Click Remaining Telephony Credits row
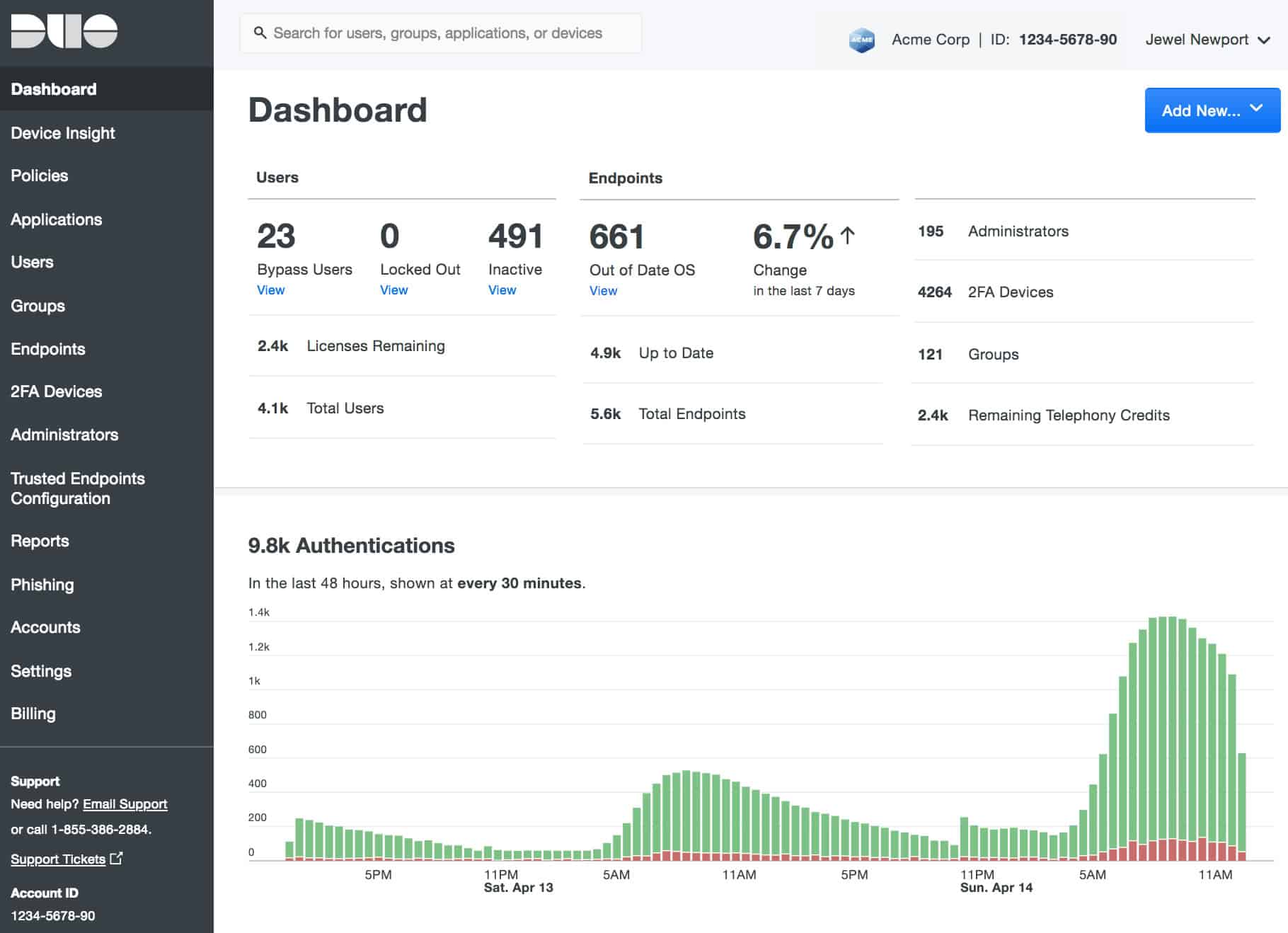This screenshot has height=933, width=1288. [1083, 415]
